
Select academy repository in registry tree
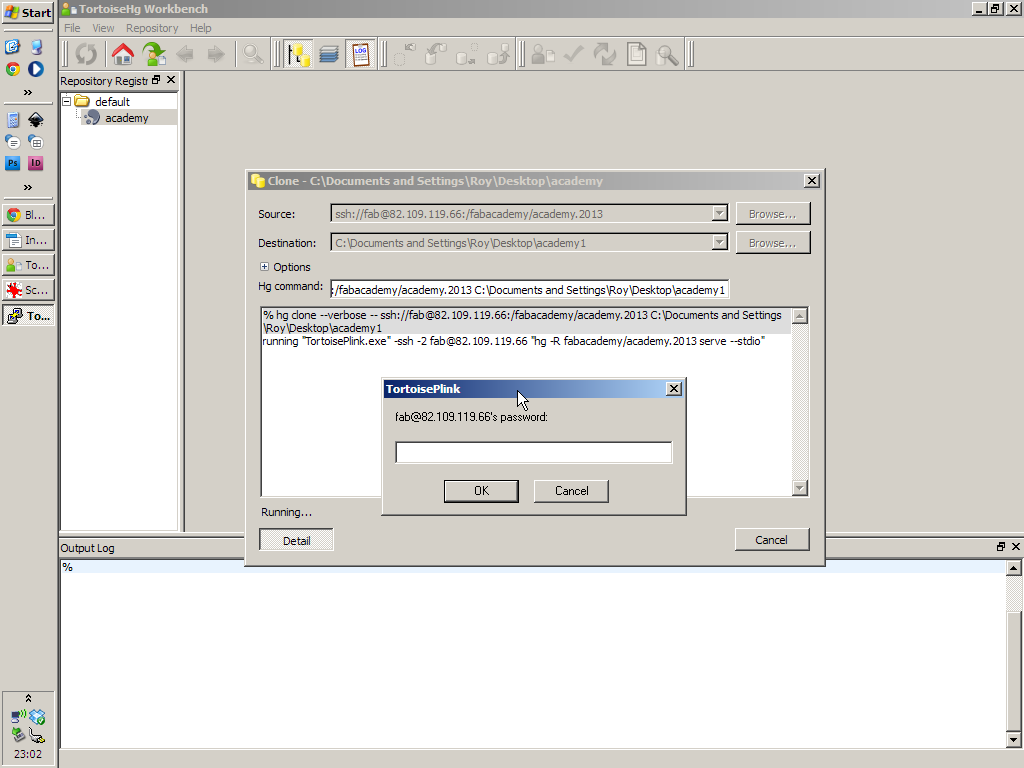(127, 118)
